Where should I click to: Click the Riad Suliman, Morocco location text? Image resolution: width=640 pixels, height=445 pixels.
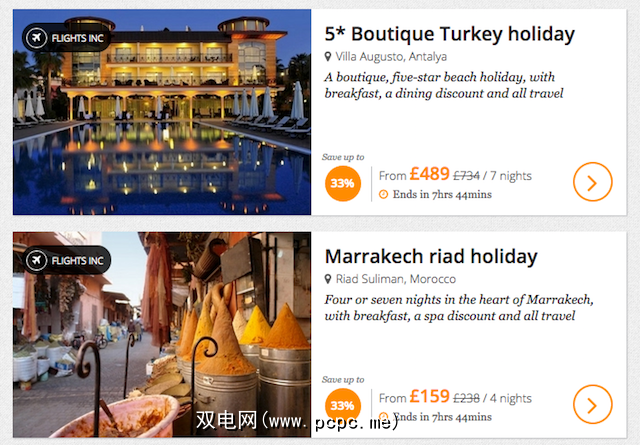coord(396,279)
